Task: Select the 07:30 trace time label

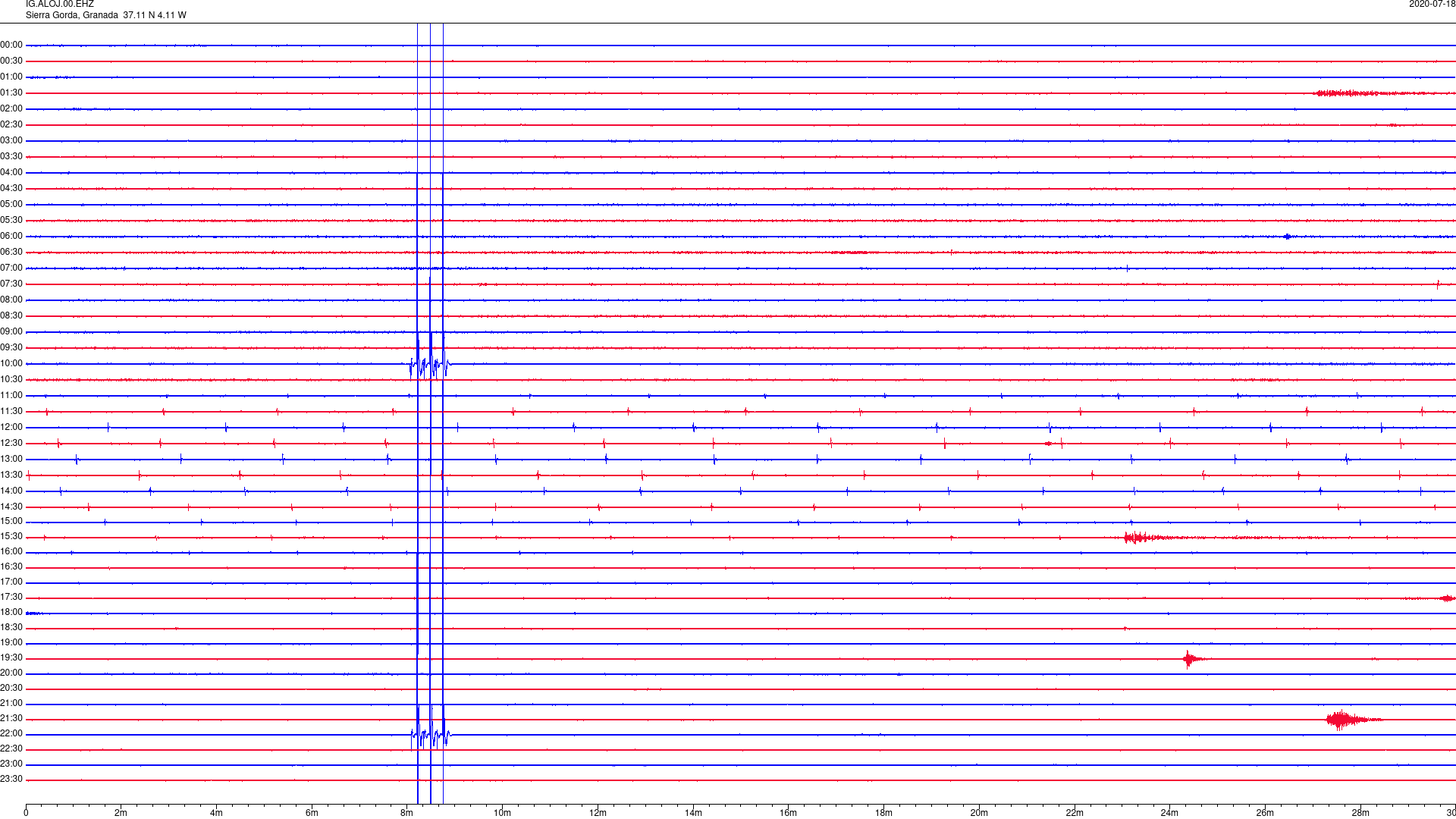Action: tap(11, 284)
